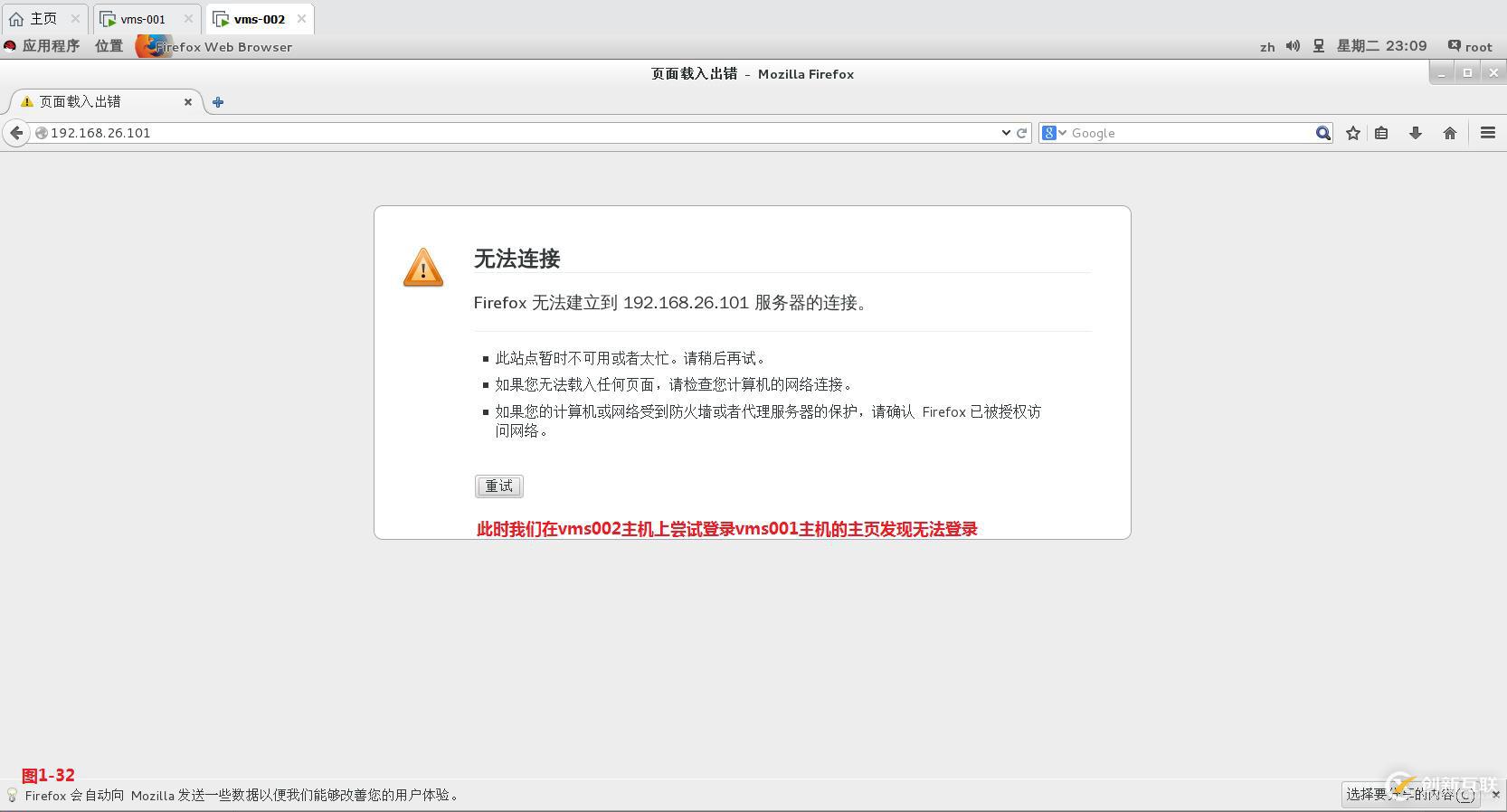Dismiss the Firefox data notification bar
Screen dimensions: 1507x812
tap(1495, 794)
